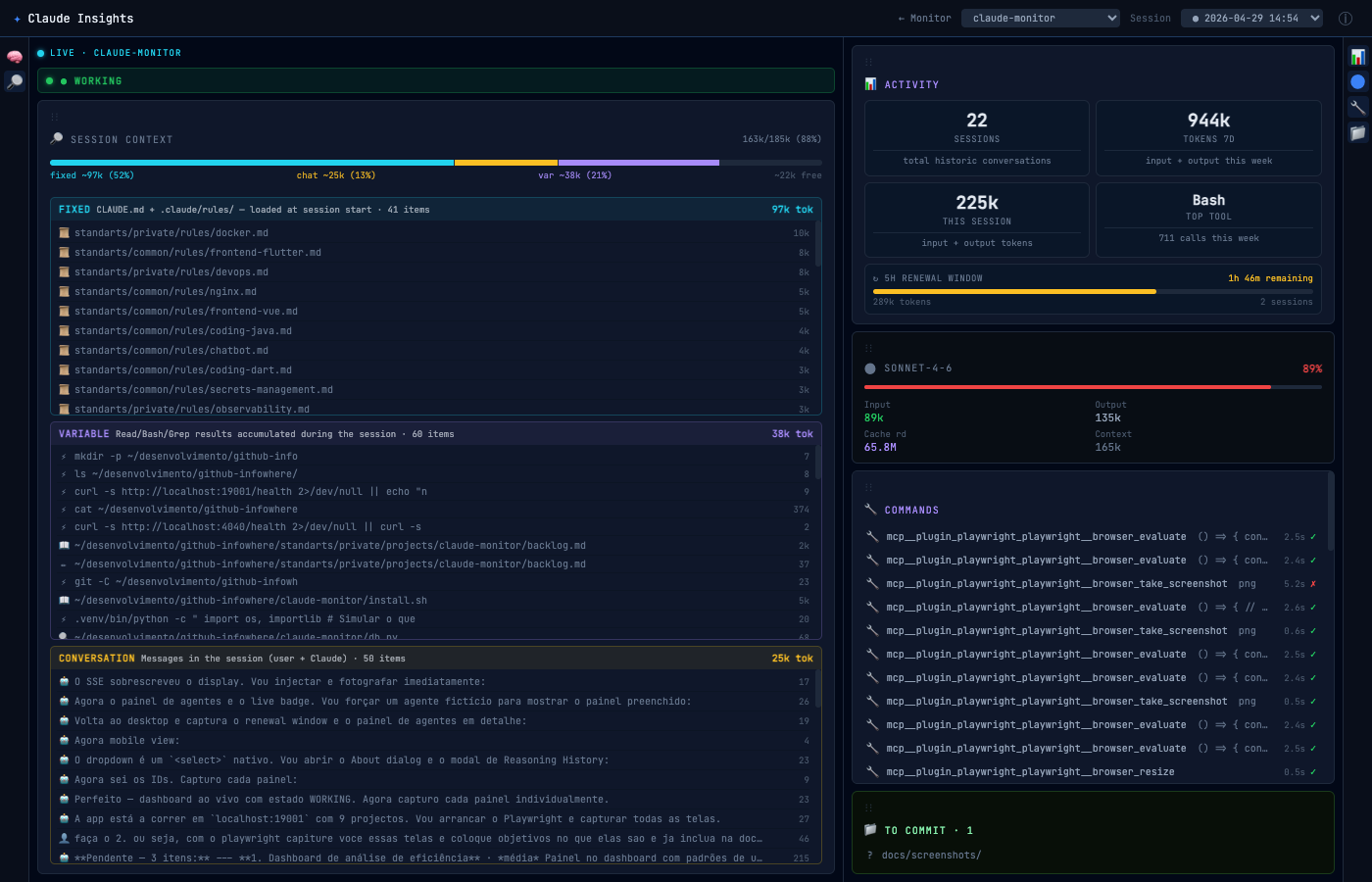Click the wrench icon beside COMMANDS title
1372x882 pixels.
(870, 510)
